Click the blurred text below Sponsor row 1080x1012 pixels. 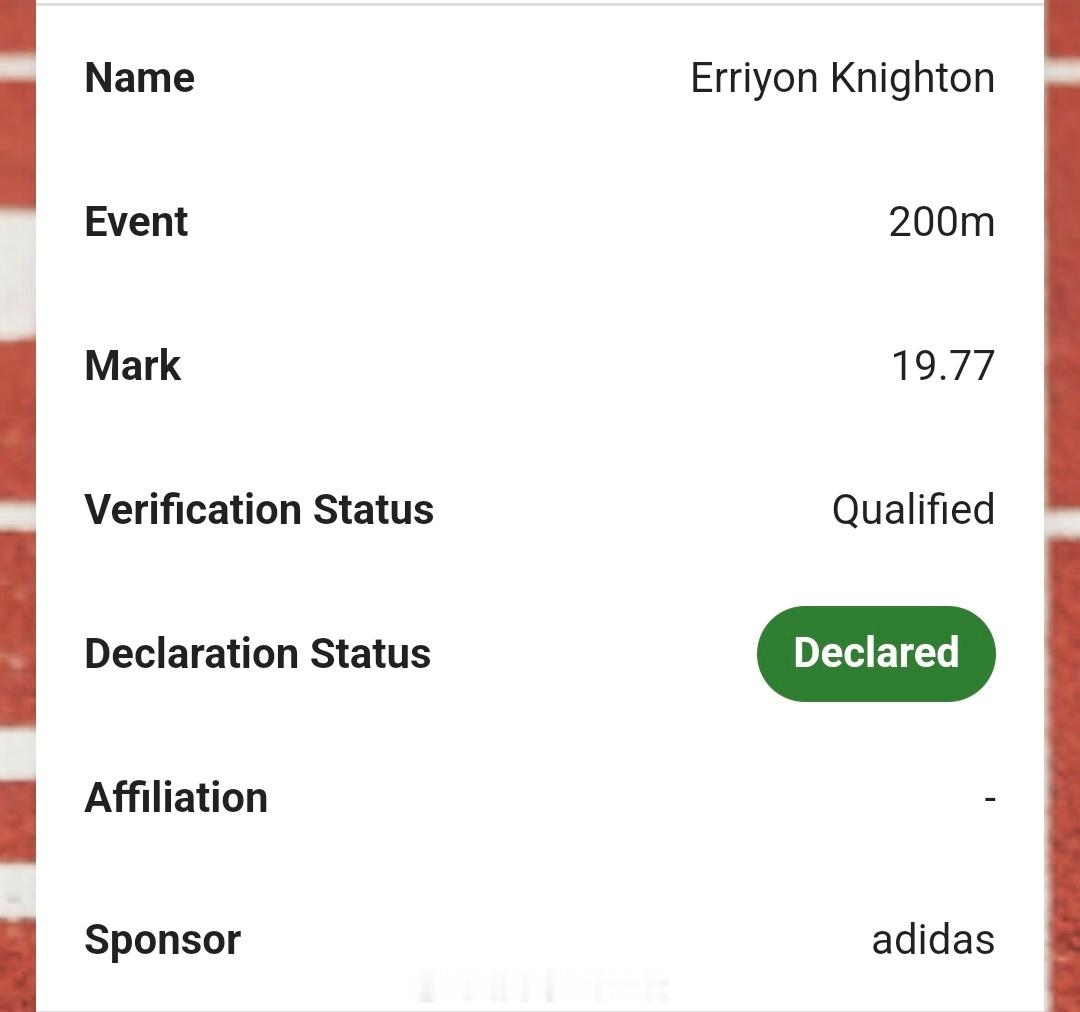pyautogui.click(x=543, y=987)
